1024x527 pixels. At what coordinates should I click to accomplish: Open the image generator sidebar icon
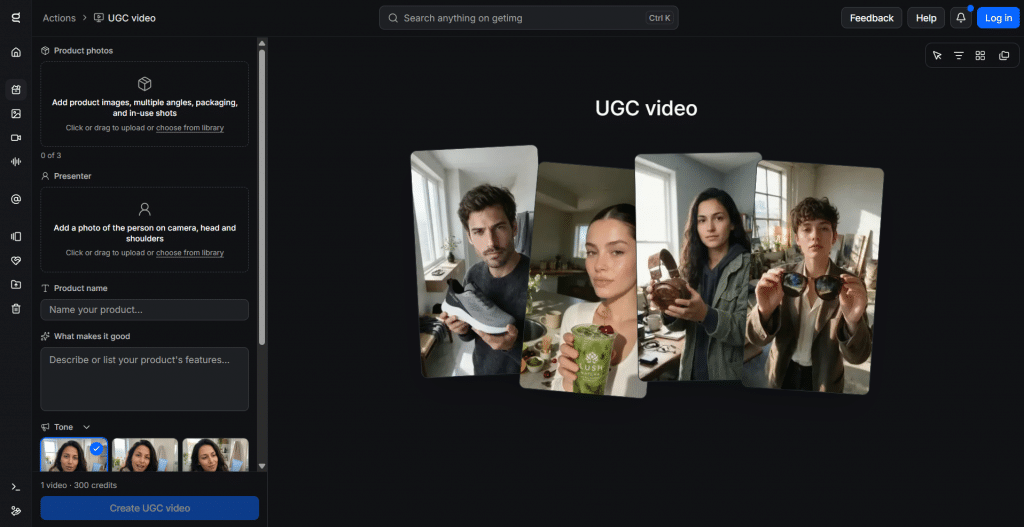tap(16, 114)
